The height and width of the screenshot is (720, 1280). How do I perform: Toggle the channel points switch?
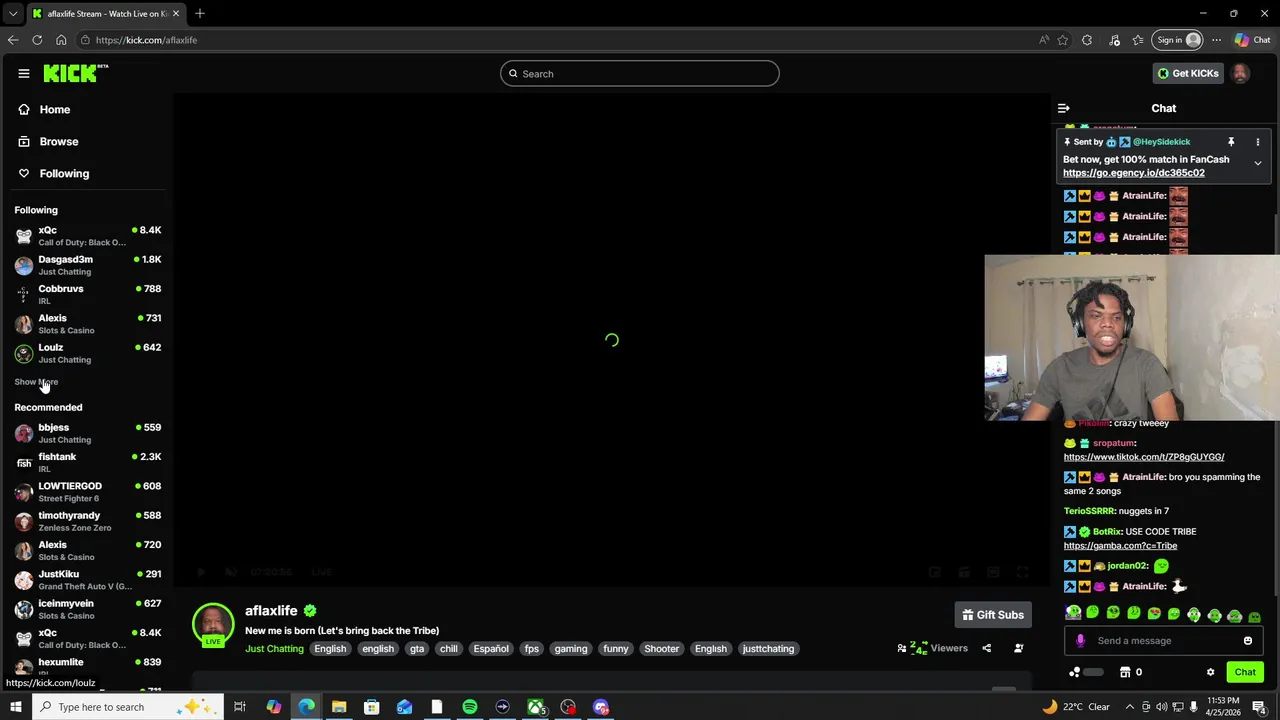click(1093, 672)
